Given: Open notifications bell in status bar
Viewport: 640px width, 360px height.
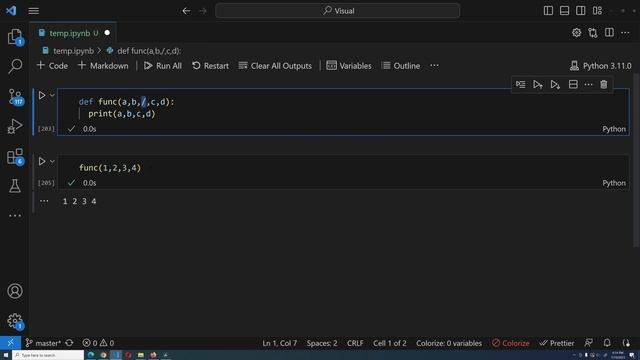Looking at the screenshot, I should pyautogui.click(x=607, y=343).
